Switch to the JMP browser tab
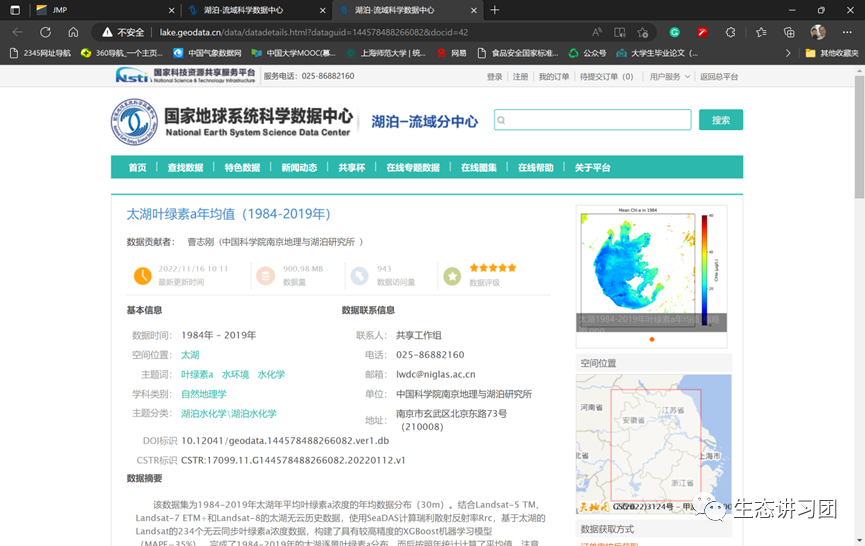Image resolution: width=865 pixels, height=546 pixels. point(105,10)
